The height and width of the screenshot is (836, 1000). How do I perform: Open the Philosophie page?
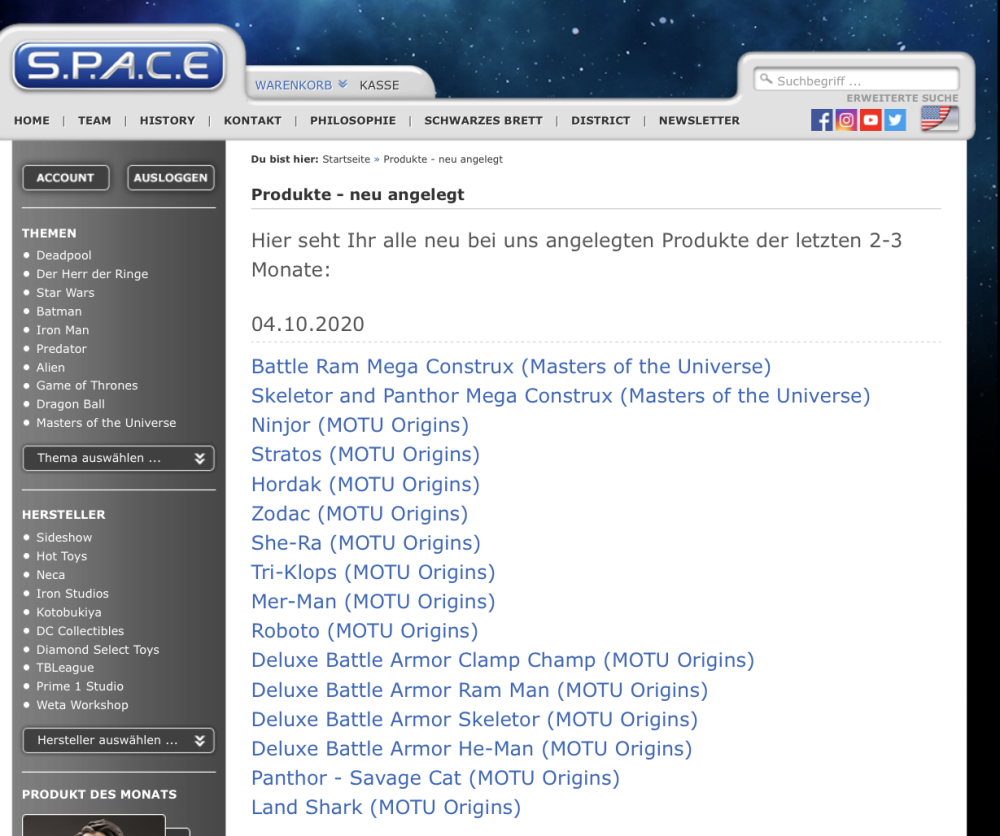click(353, 121)
